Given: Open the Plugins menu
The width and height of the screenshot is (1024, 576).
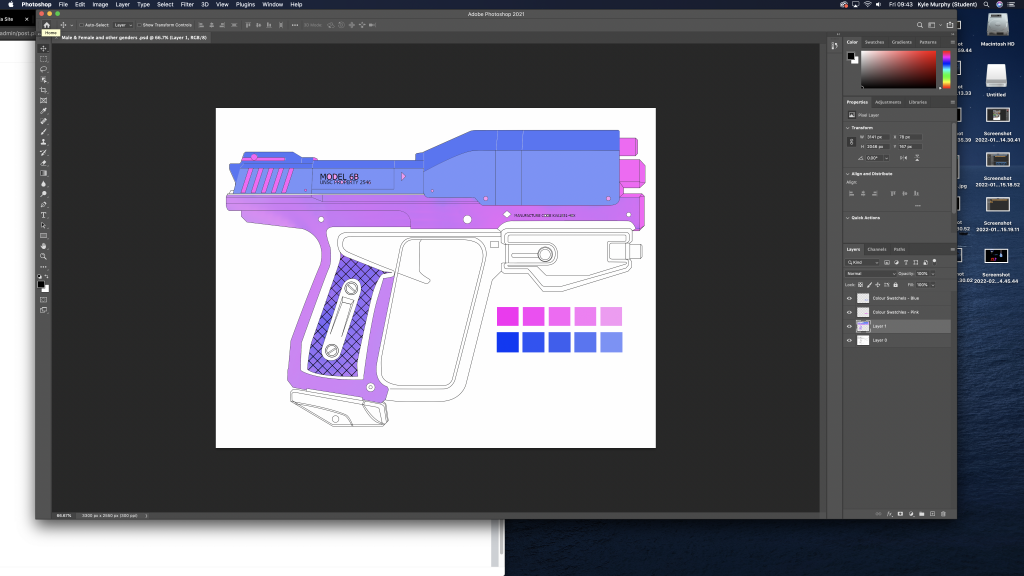Looking at the screenshot, I should (x=245, y=5).
